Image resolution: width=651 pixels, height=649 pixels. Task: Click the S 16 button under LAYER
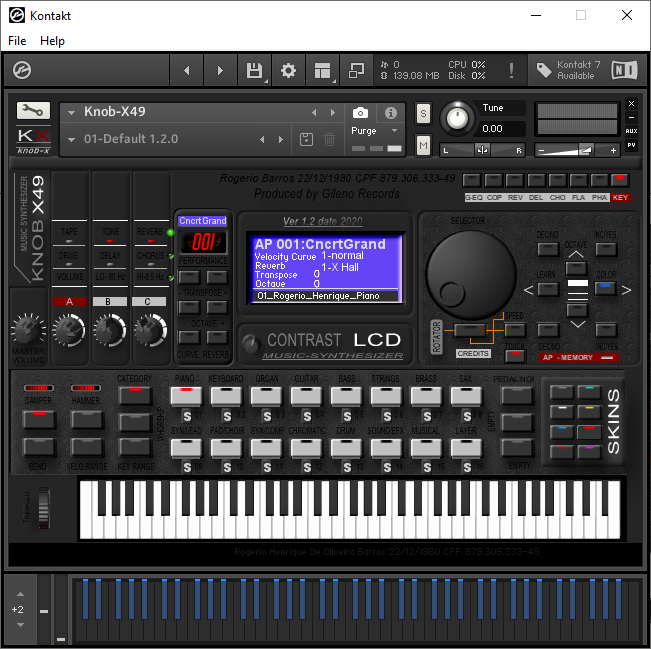[x=467, y=468]
